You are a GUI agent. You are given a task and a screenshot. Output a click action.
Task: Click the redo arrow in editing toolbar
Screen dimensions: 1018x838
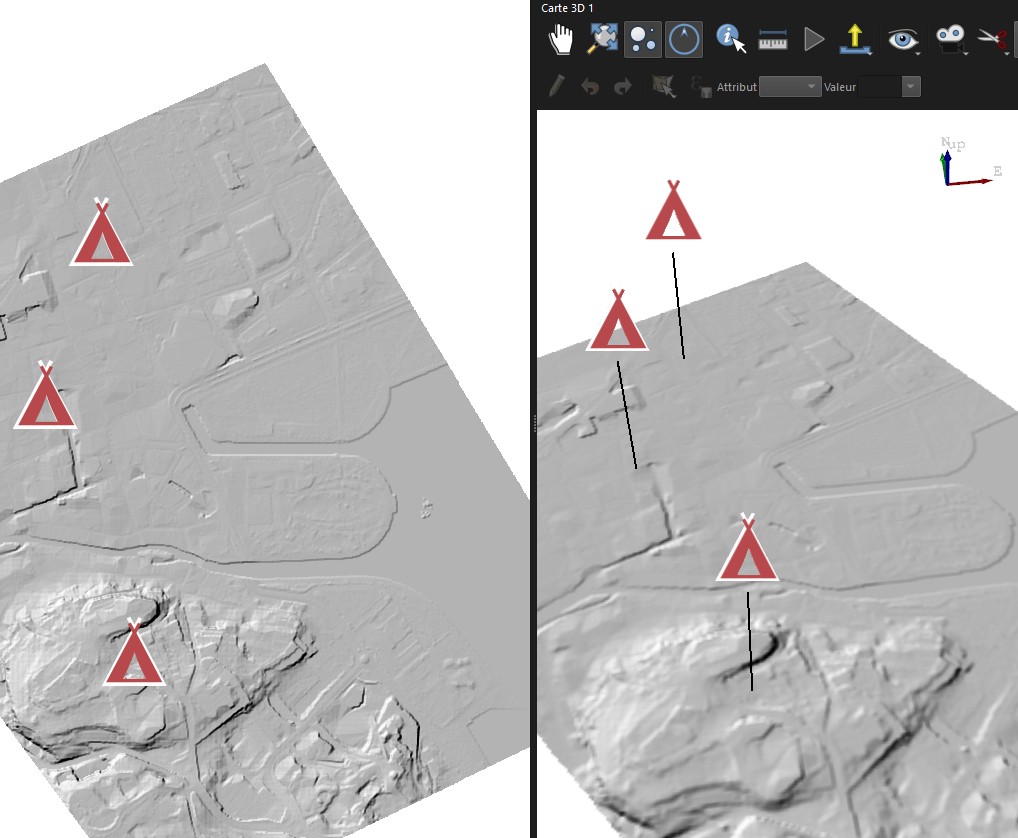click(x=623, y=86)
